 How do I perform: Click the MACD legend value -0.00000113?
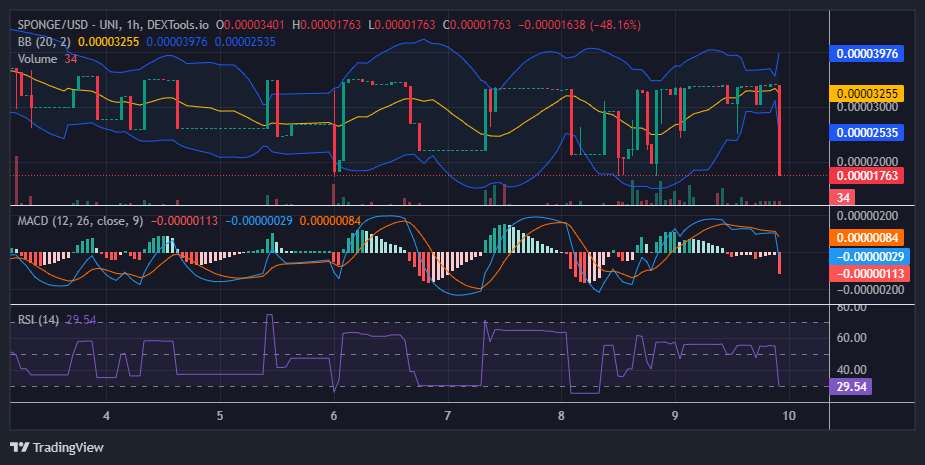[185, 221]
